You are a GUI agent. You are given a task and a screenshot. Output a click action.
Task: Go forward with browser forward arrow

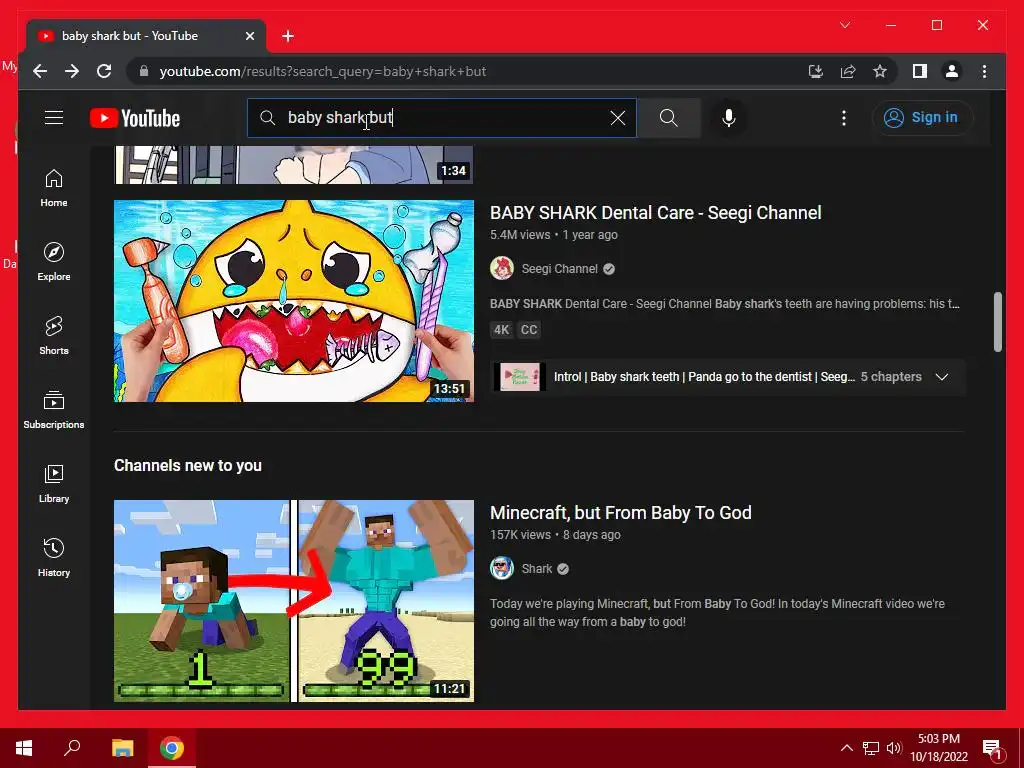point(72,71)
